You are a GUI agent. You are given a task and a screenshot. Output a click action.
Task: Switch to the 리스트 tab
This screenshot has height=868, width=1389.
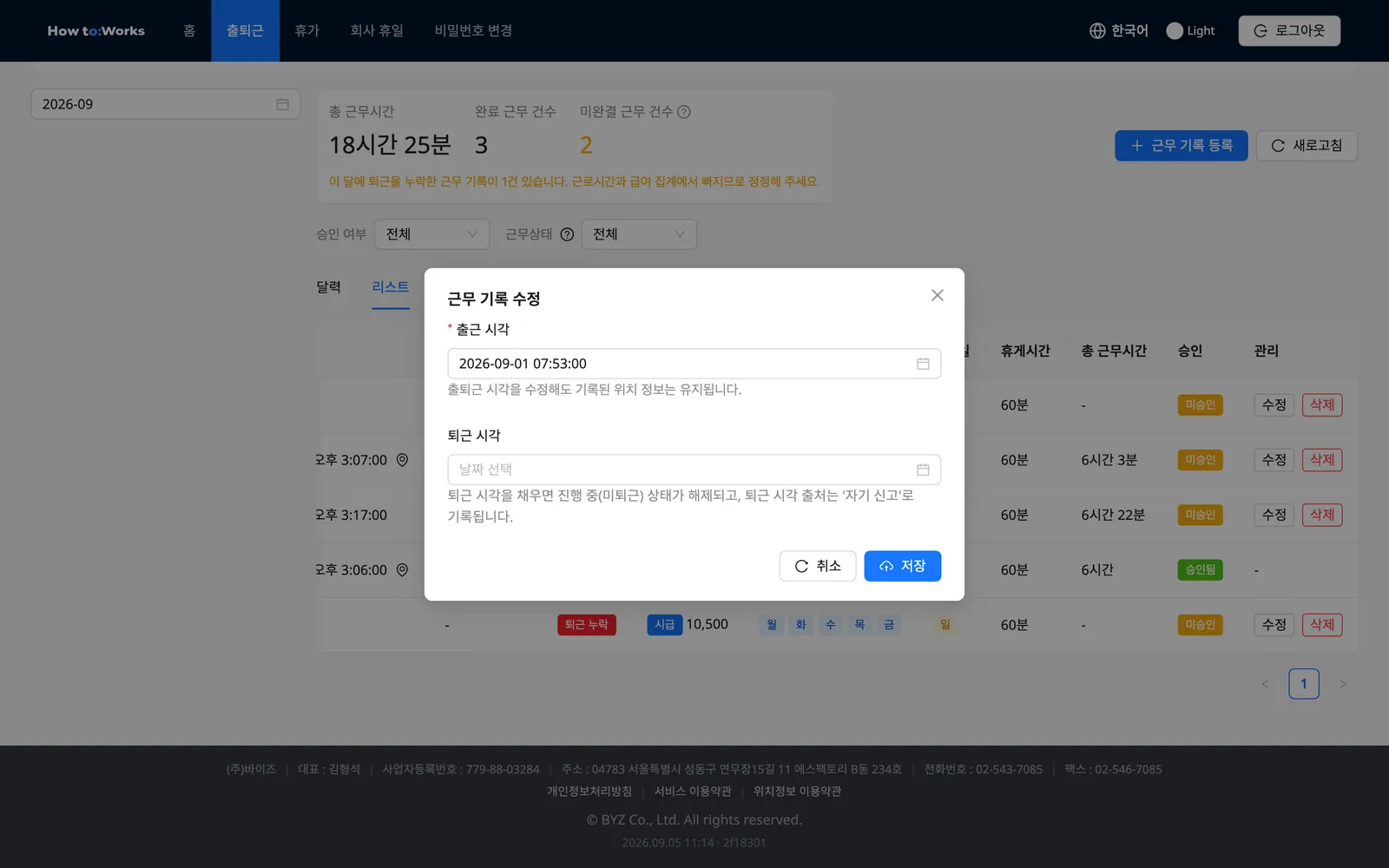(391, 287)
